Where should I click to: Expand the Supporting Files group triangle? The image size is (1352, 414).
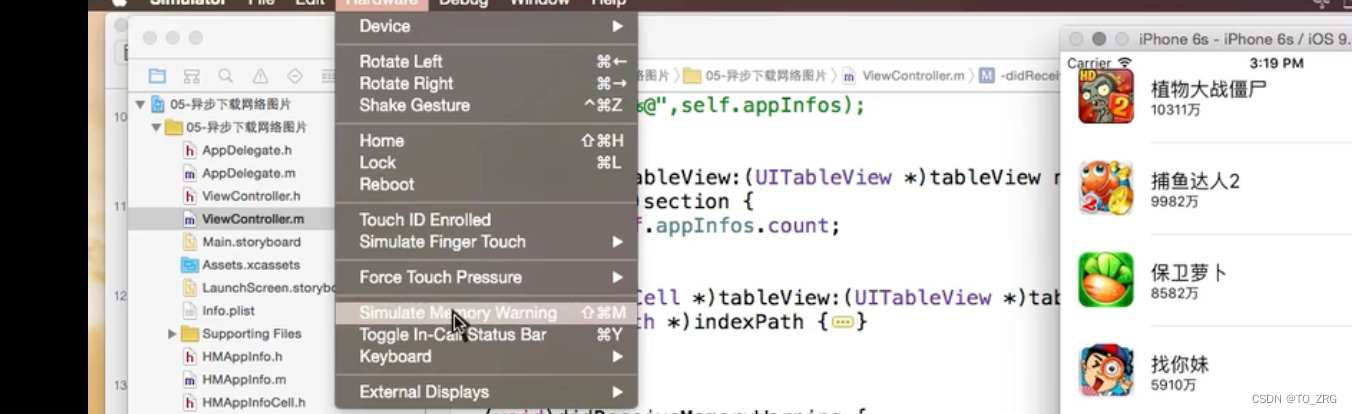(x=172, y=334)
